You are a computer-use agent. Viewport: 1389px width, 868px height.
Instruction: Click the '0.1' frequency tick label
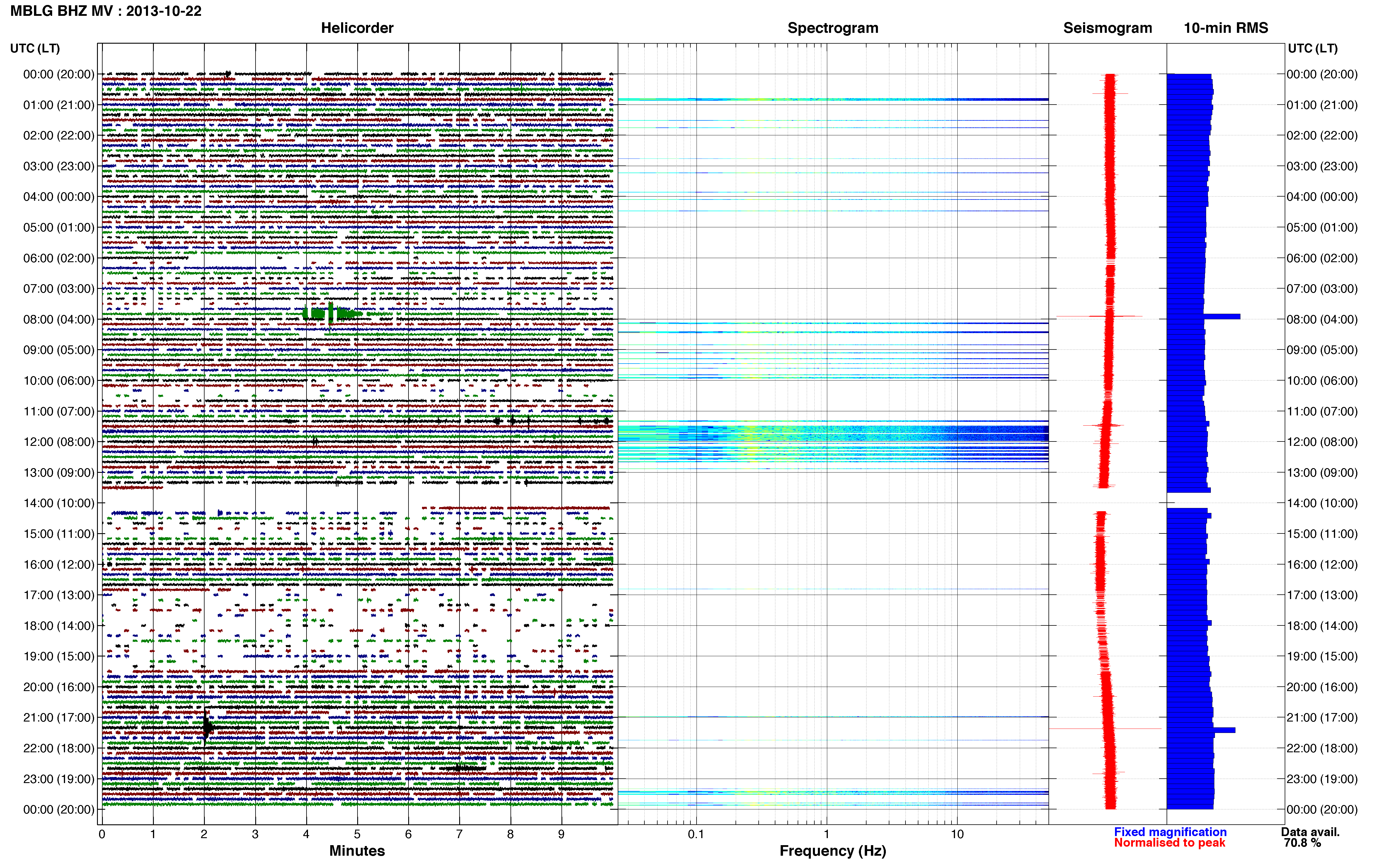pos(696,834)
